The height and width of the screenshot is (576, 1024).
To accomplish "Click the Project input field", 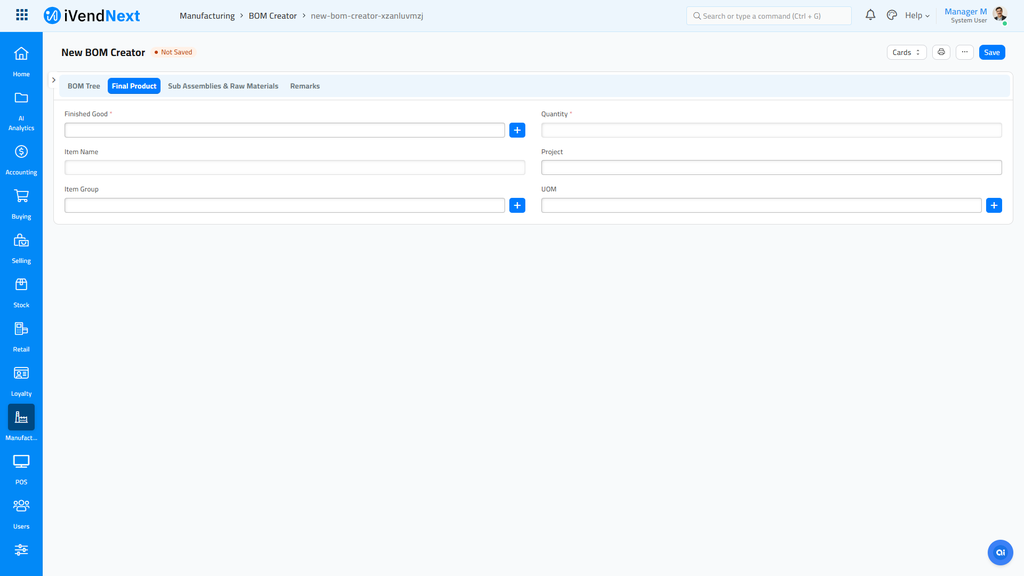I will point(771,168).
